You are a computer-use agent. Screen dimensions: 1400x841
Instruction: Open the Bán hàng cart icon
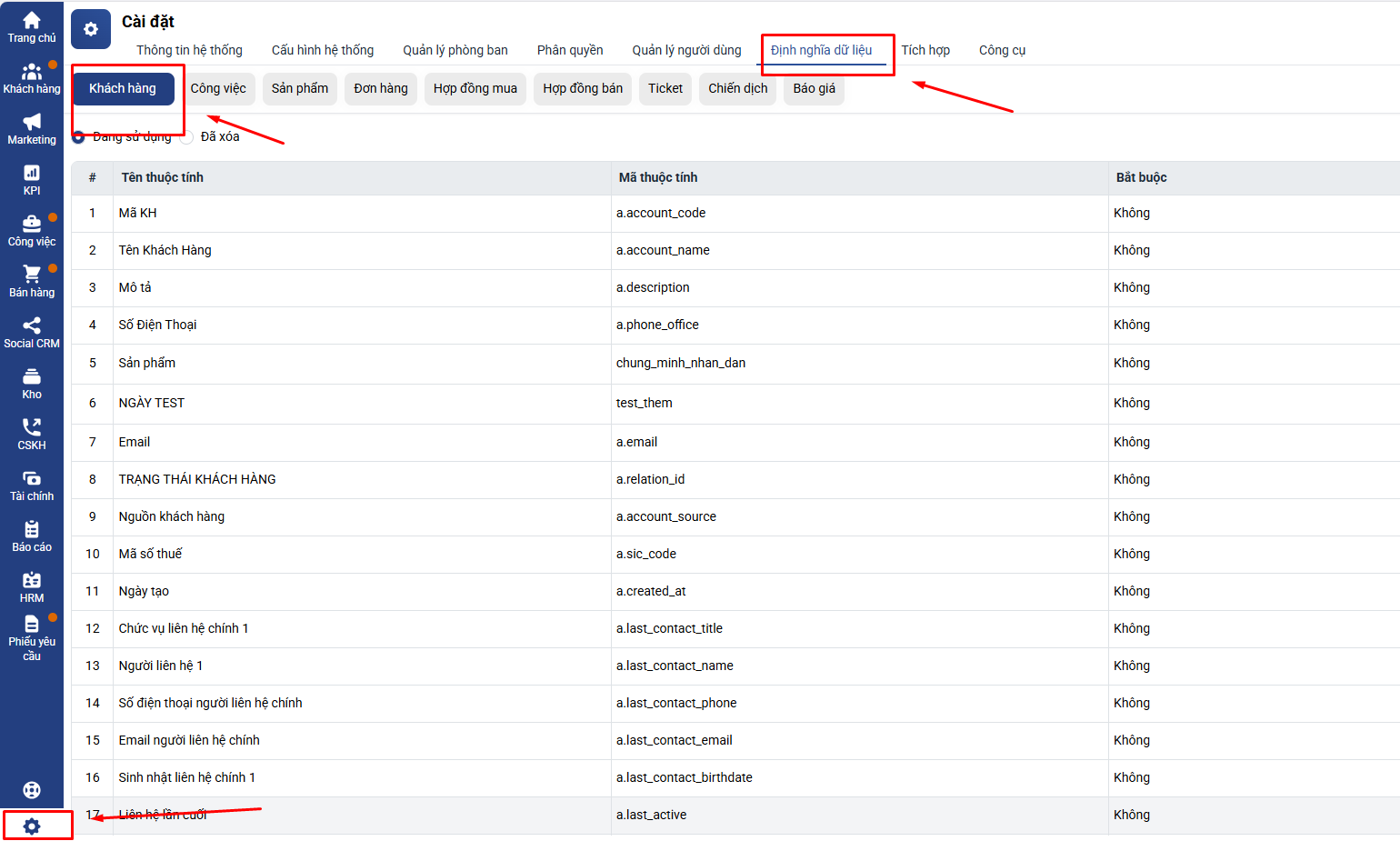coord(32,281)
